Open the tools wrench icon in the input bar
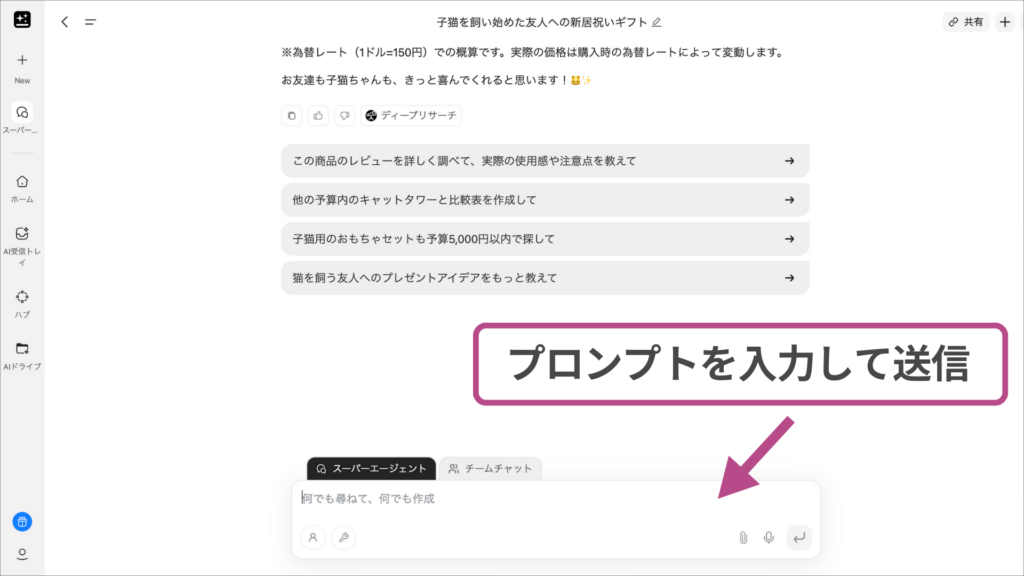The width and height of the screenshot is (1024, 576). (x=344, y=538)
